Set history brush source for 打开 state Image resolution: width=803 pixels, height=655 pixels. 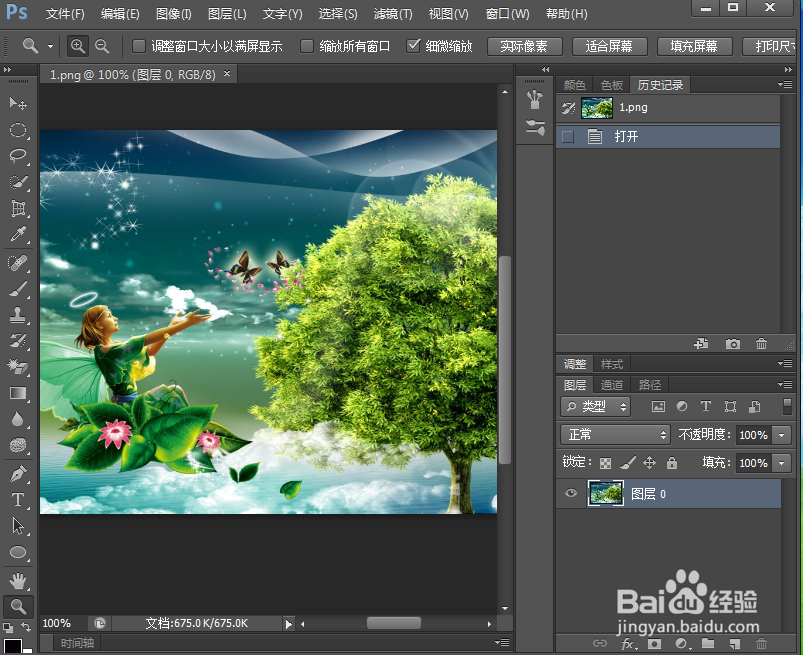pyautogui.click(x=568, y=137)
